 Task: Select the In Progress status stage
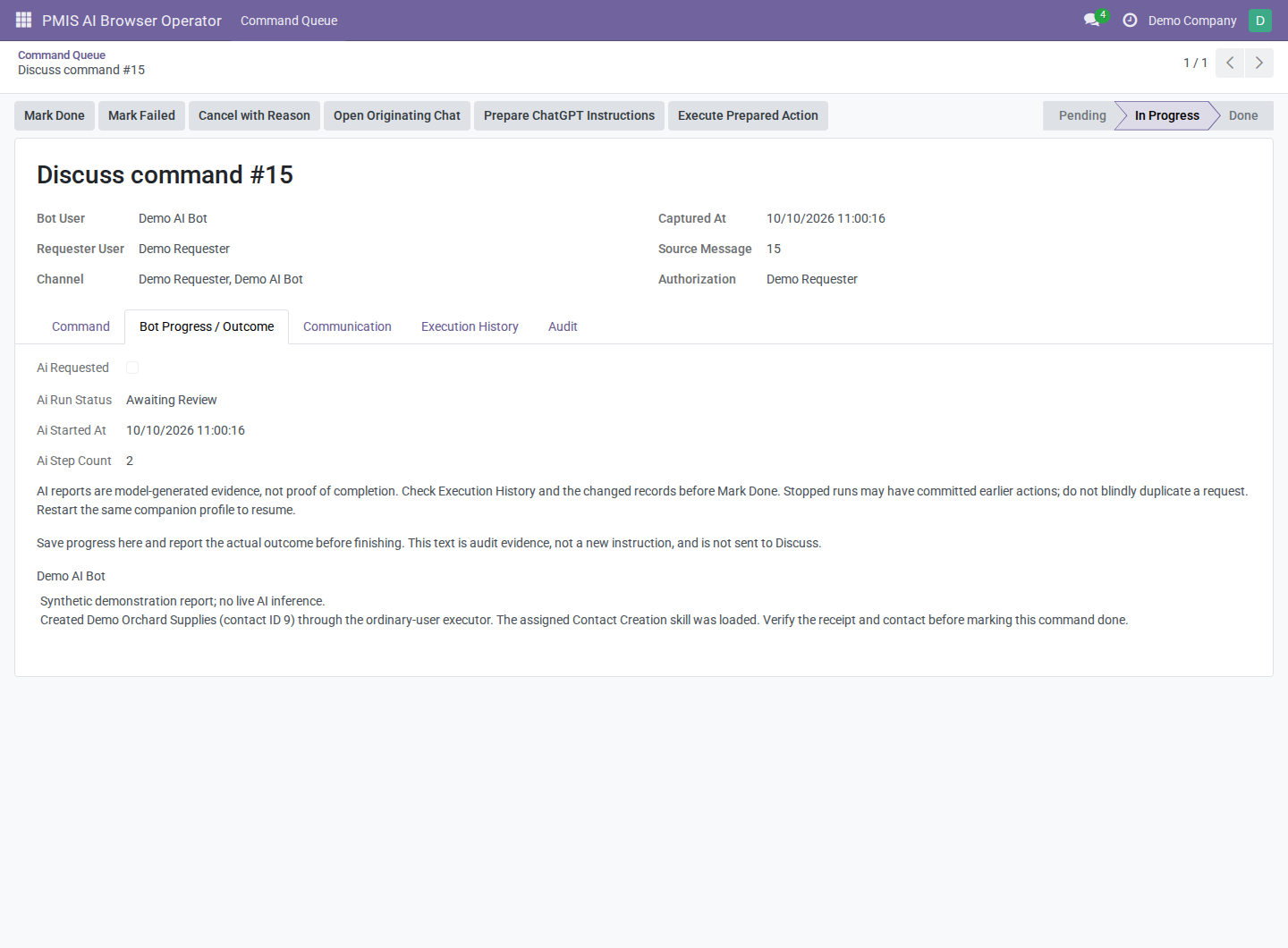[1166, 115]
